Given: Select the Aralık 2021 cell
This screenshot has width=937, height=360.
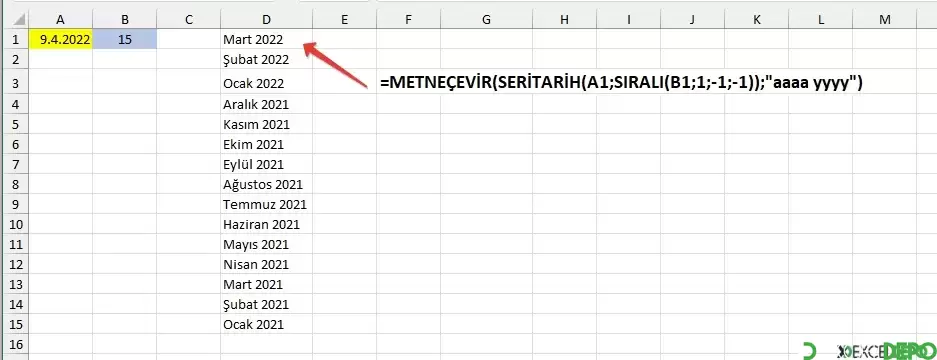Looking at the screenshot, I should (x=266, y=104).
